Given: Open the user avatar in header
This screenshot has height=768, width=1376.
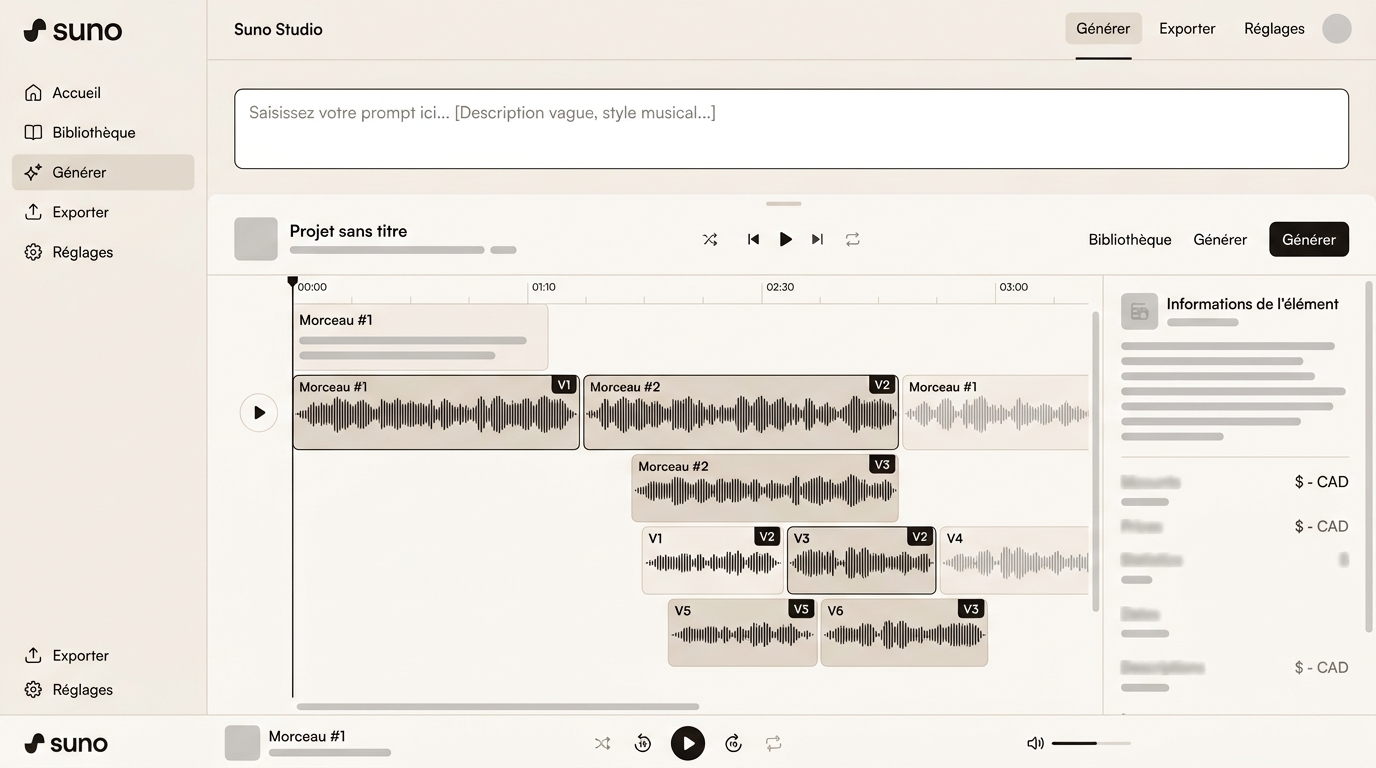Looking at the screenshot, I should [x=1337, y=29].
